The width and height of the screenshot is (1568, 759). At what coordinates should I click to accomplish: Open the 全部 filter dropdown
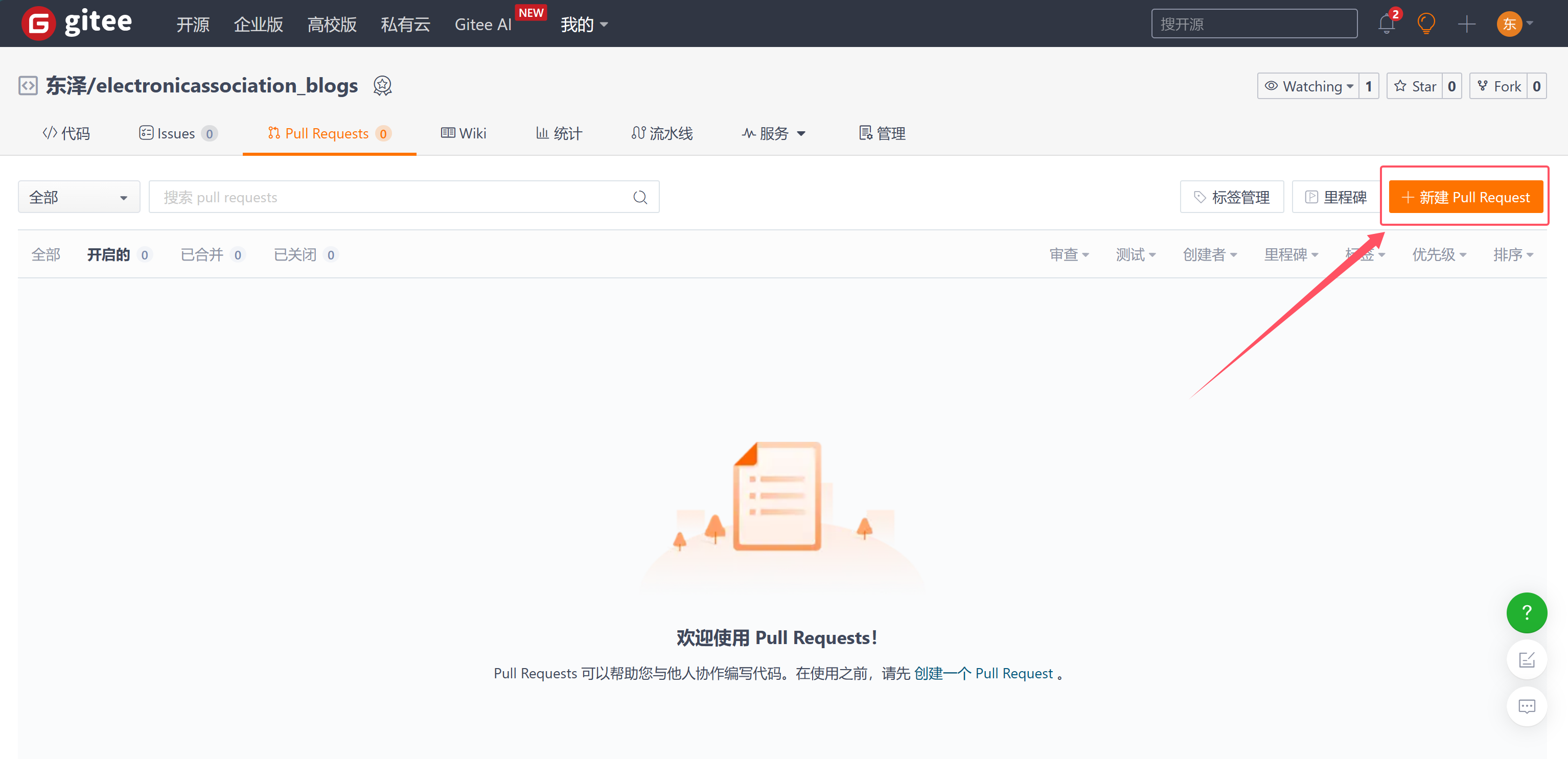pos(79,197)
